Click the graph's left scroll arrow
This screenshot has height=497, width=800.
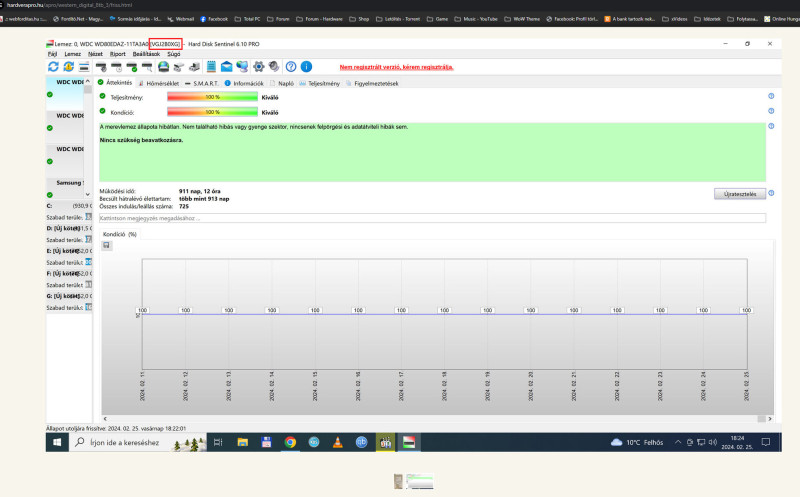coord(105,419)
